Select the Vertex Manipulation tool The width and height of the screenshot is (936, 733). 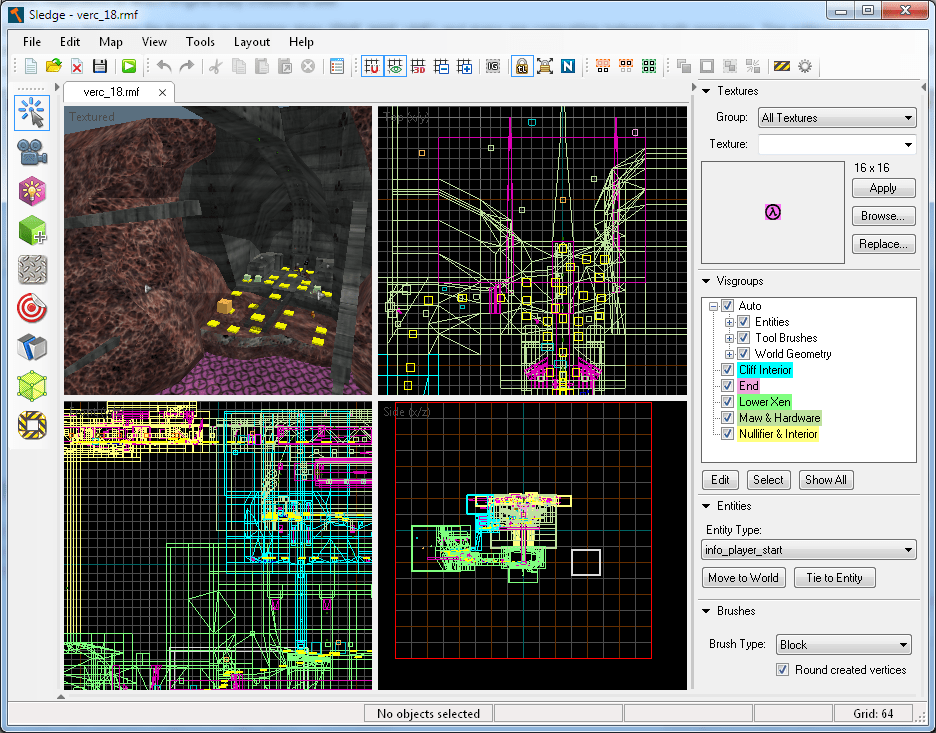(x=33, y=386)
